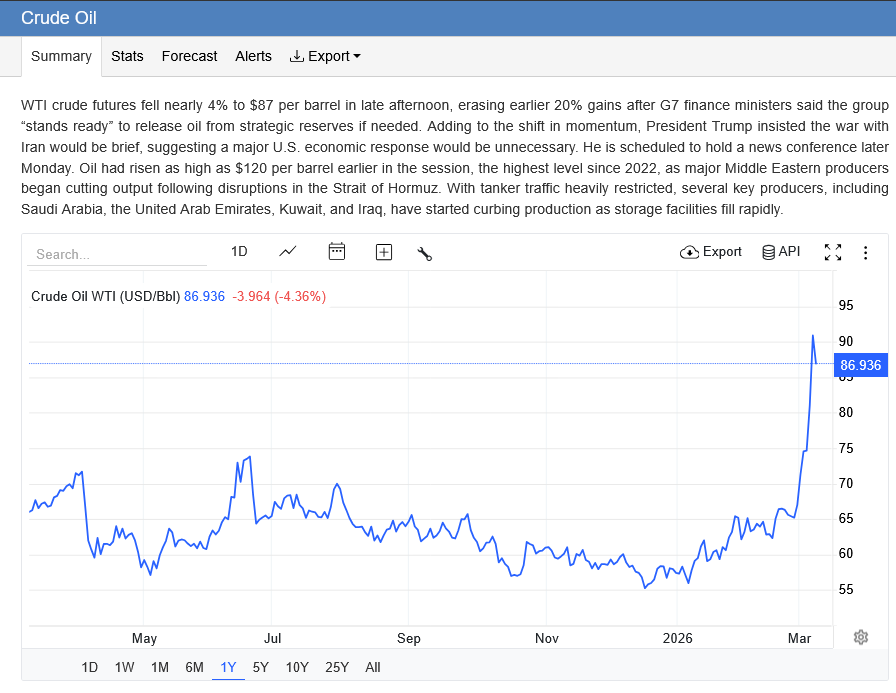Switch to the Stats tab

click(x=127, y=56)
